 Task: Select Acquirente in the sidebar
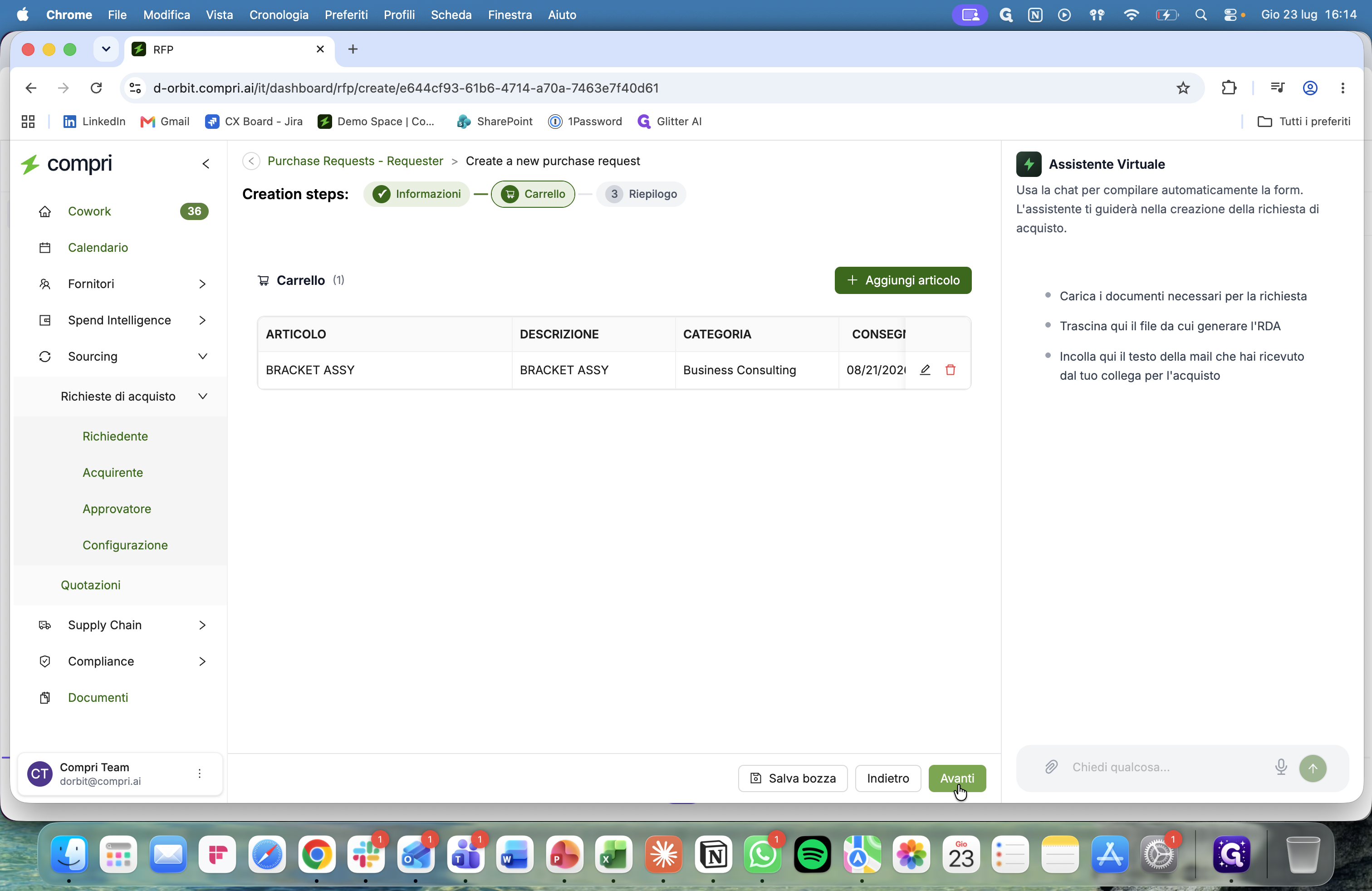(x=113, y=473)
